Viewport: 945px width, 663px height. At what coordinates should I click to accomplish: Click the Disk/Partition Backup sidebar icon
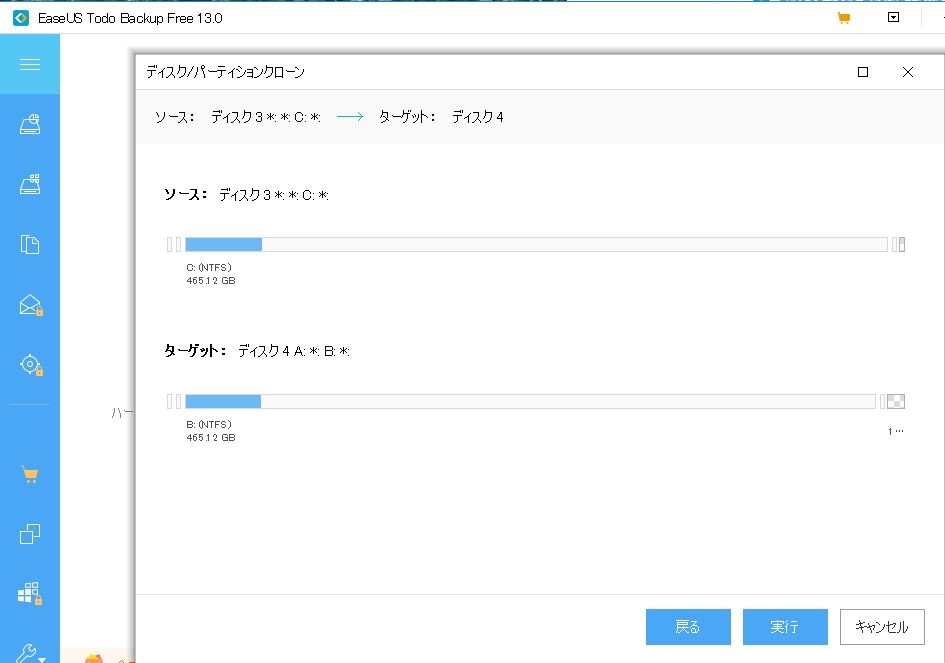pyautogui.click(x=30, y=125)
